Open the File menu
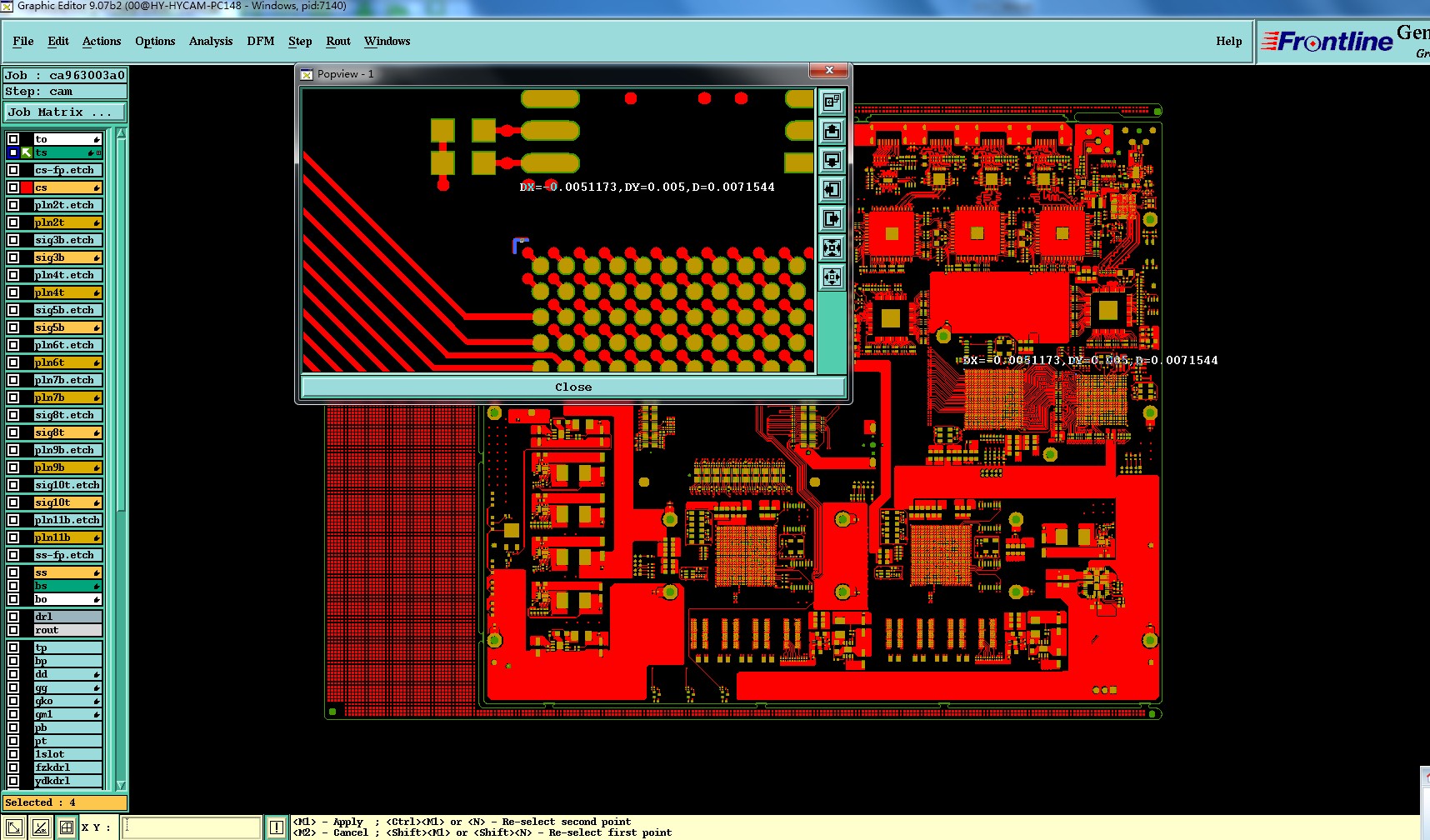This screenshot has width=1430, height=840. click(23, 41)
